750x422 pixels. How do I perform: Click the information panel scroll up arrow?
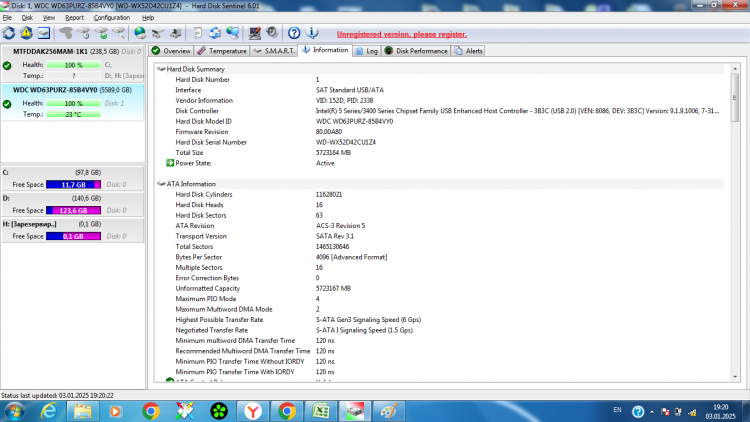coord(735,69)
